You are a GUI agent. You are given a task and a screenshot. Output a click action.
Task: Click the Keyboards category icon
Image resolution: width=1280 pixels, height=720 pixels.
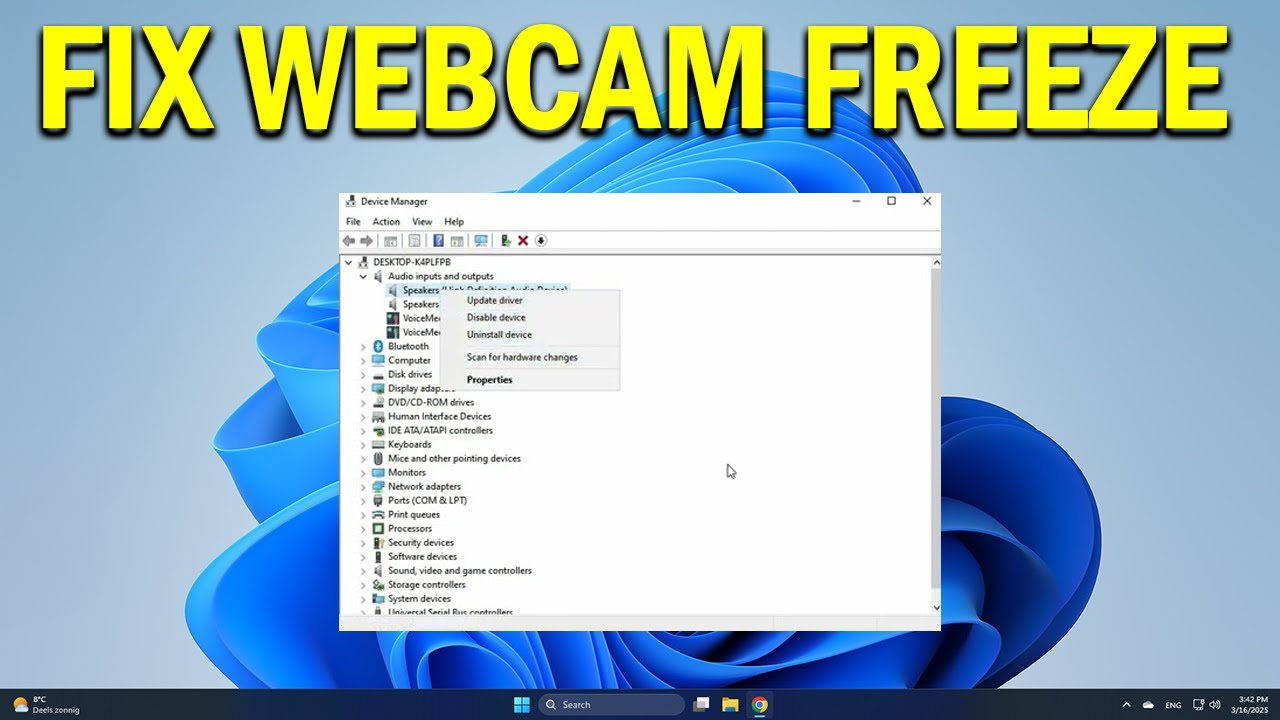[378, 444]
